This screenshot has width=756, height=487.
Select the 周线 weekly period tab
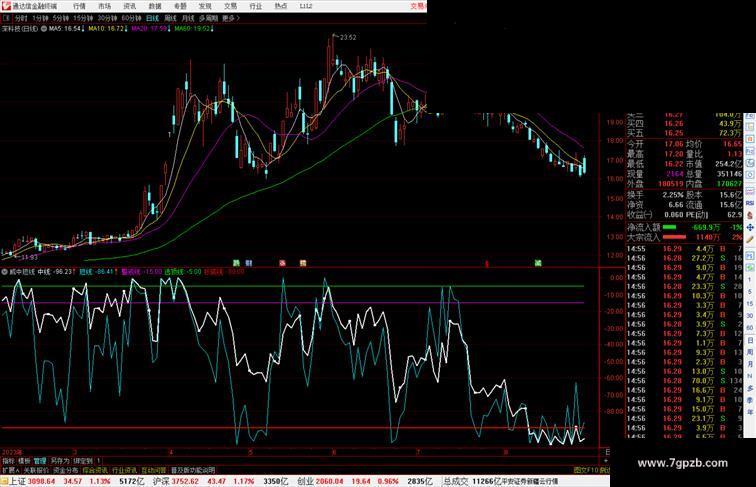click(x=170, y=18)
